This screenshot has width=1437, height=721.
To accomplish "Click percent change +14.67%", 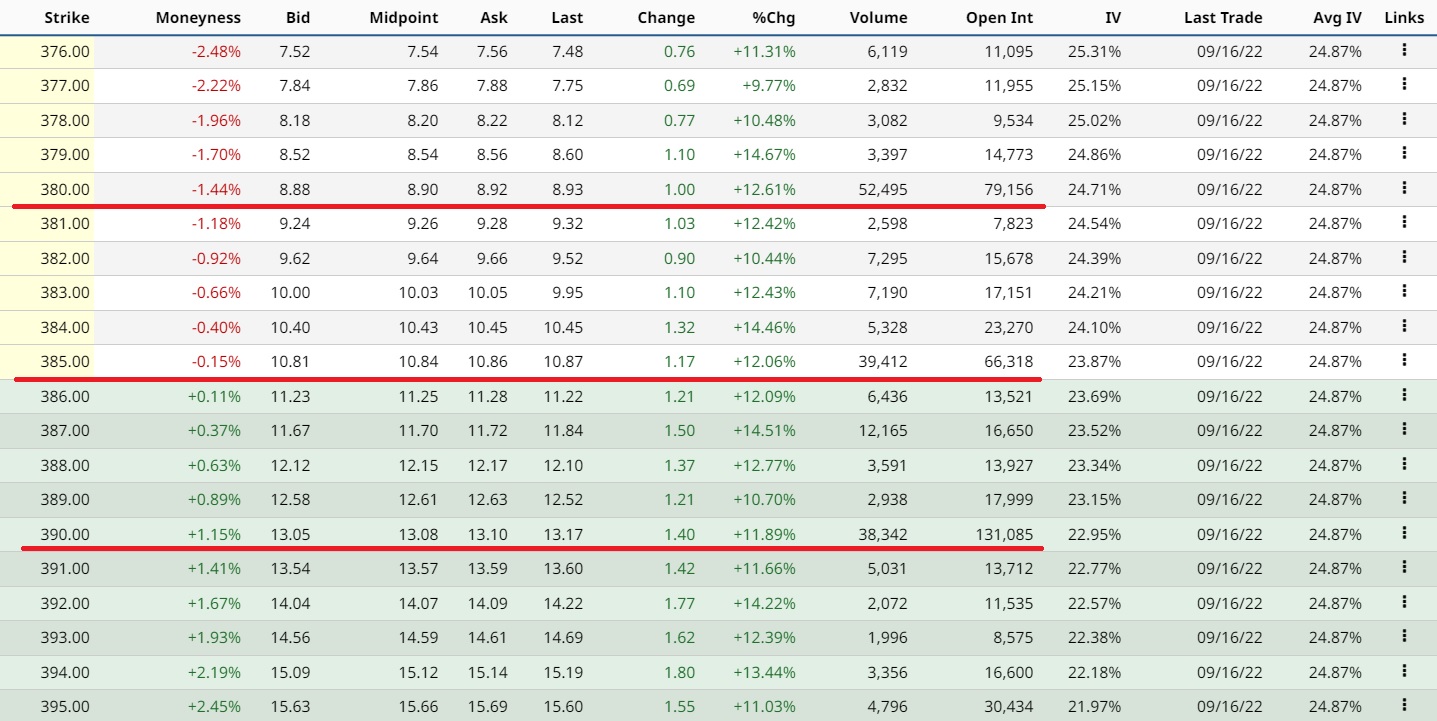I will (764, 155).
